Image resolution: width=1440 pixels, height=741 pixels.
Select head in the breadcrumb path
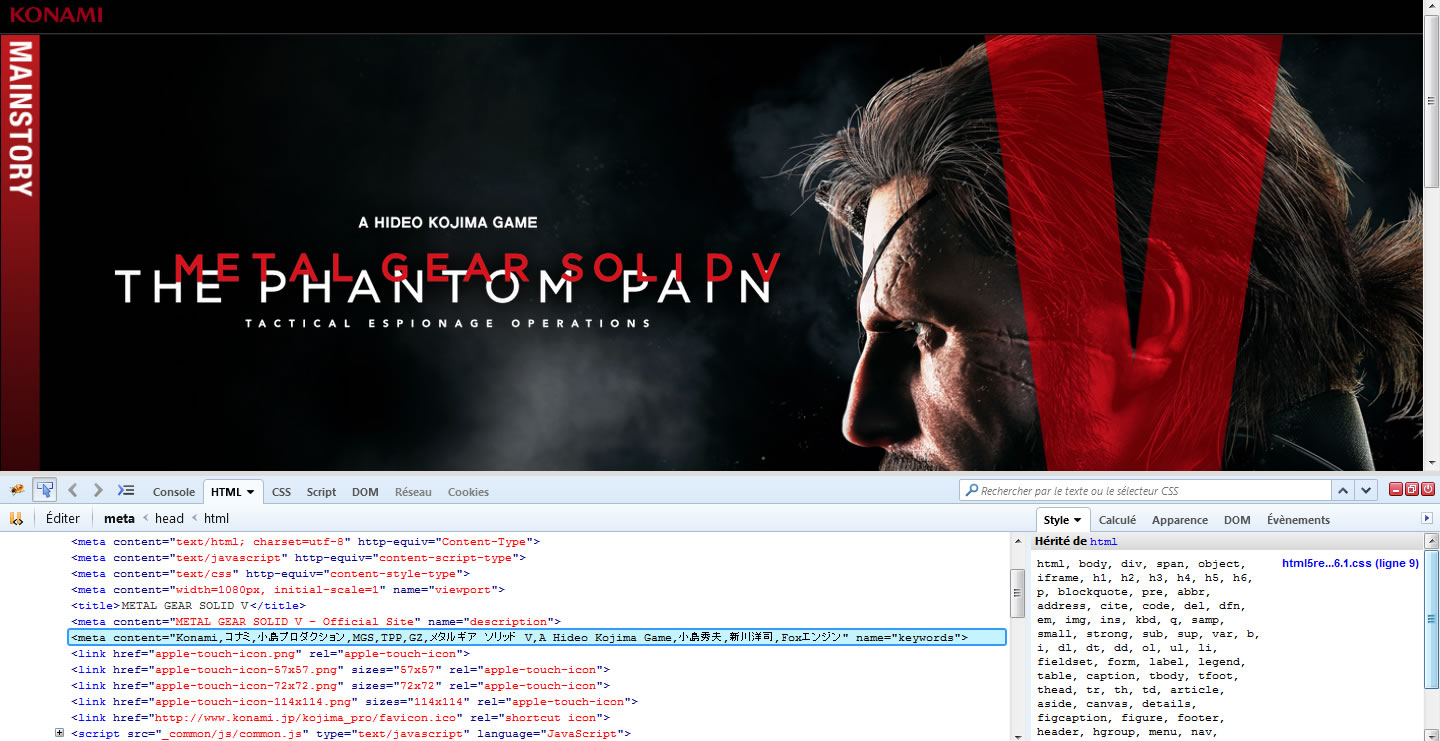(x=169, y=518)
